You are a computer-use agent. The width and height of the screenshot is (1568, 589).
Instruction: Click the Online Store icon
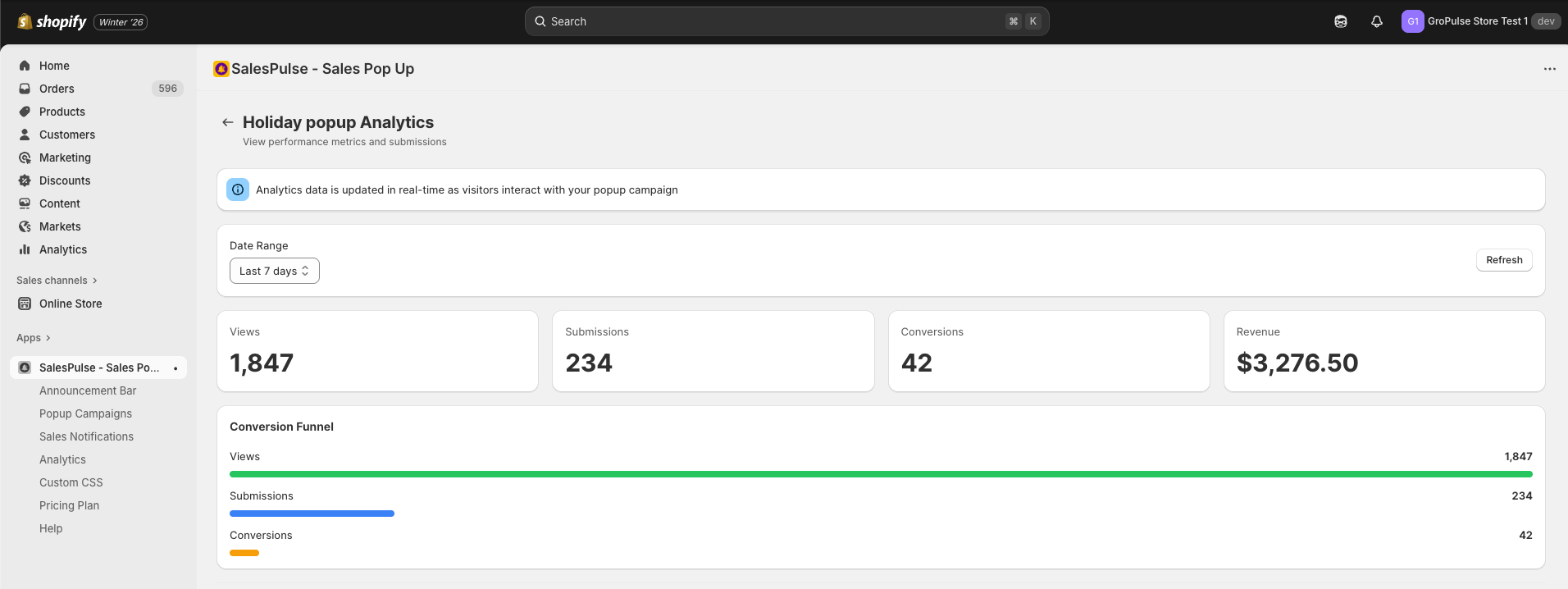(x=25, y=304)
